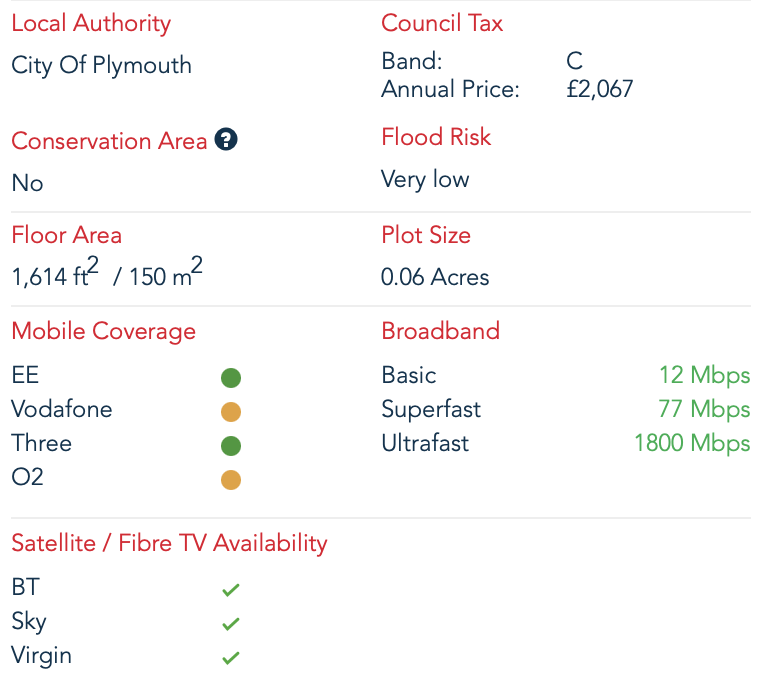The width and height of the screenshot is (763, 685).
Task: Click the Conservation Area help question mark icon
Action: 227,141
